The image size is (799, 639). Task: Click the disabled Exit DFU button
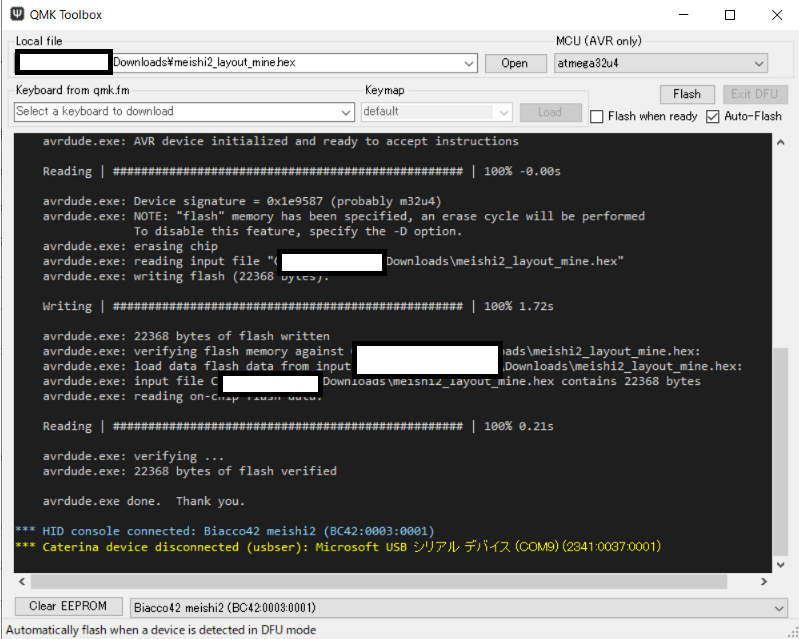tap(755, 94)
